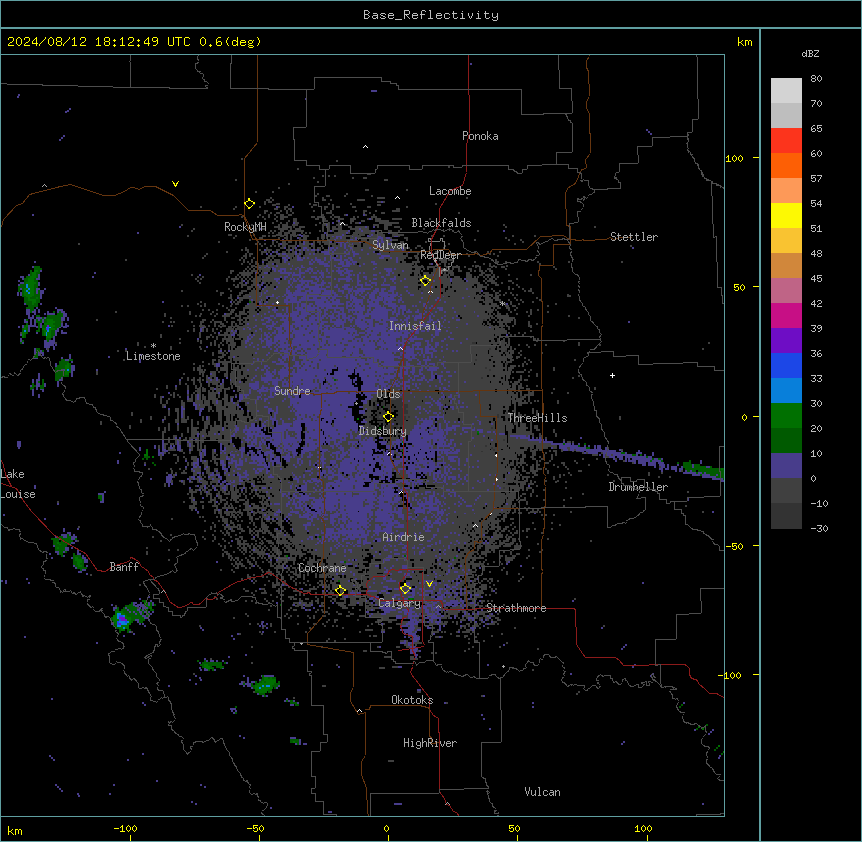Pick the magenta swatch in dBZ legend
Viewport: 862px width, 842px height.
(786, 315)
